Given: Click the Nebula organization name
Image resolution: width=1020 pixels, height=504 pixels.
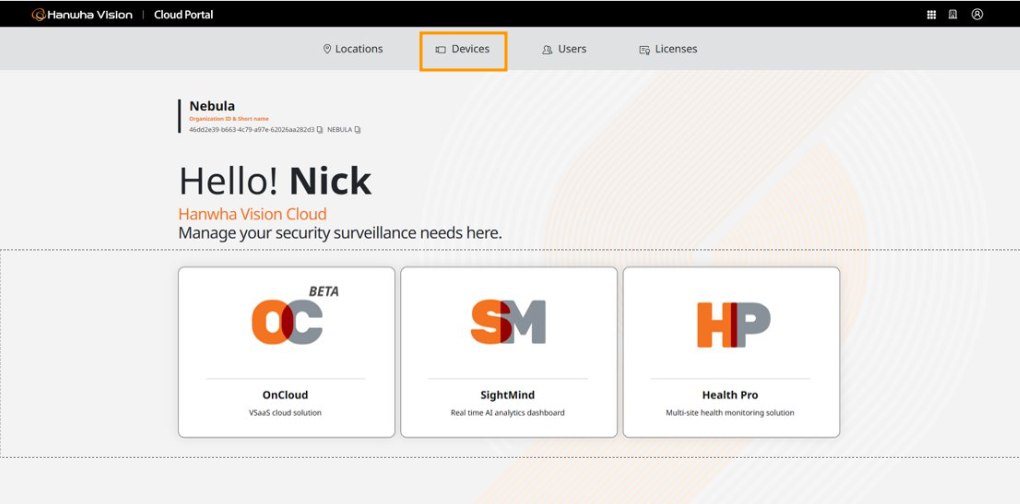Looking at the screenshot, I should click(212, 105).
